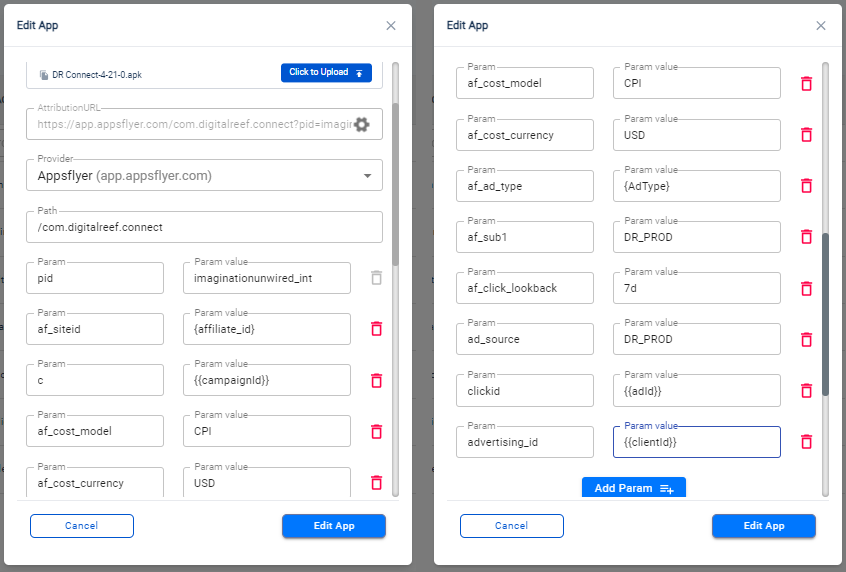Confirm right dialog with Edit App button

(x=763, y=526)
